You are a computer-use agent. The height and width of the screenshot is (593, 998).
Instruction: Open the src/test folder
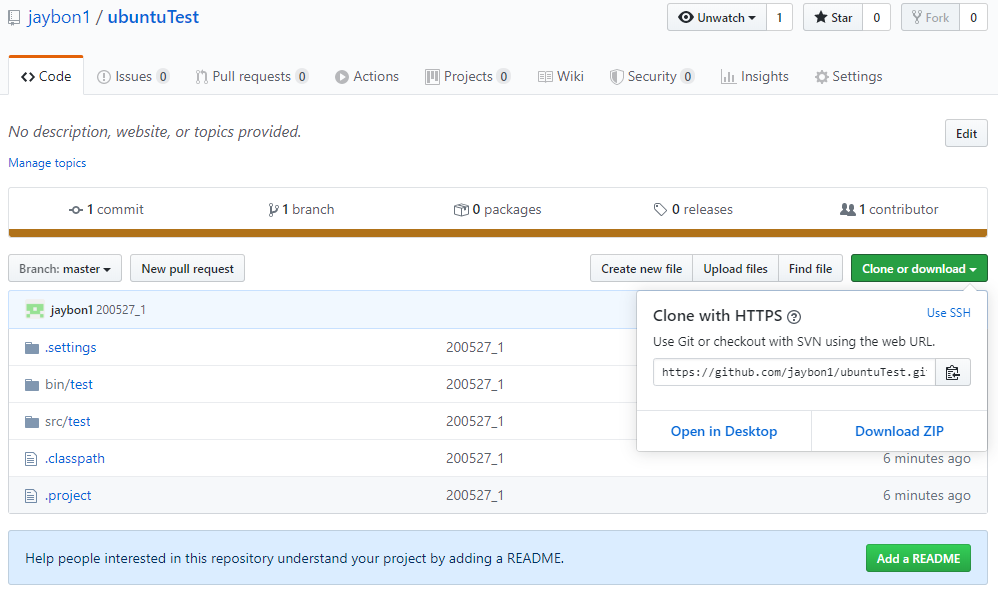pos(67,421)
